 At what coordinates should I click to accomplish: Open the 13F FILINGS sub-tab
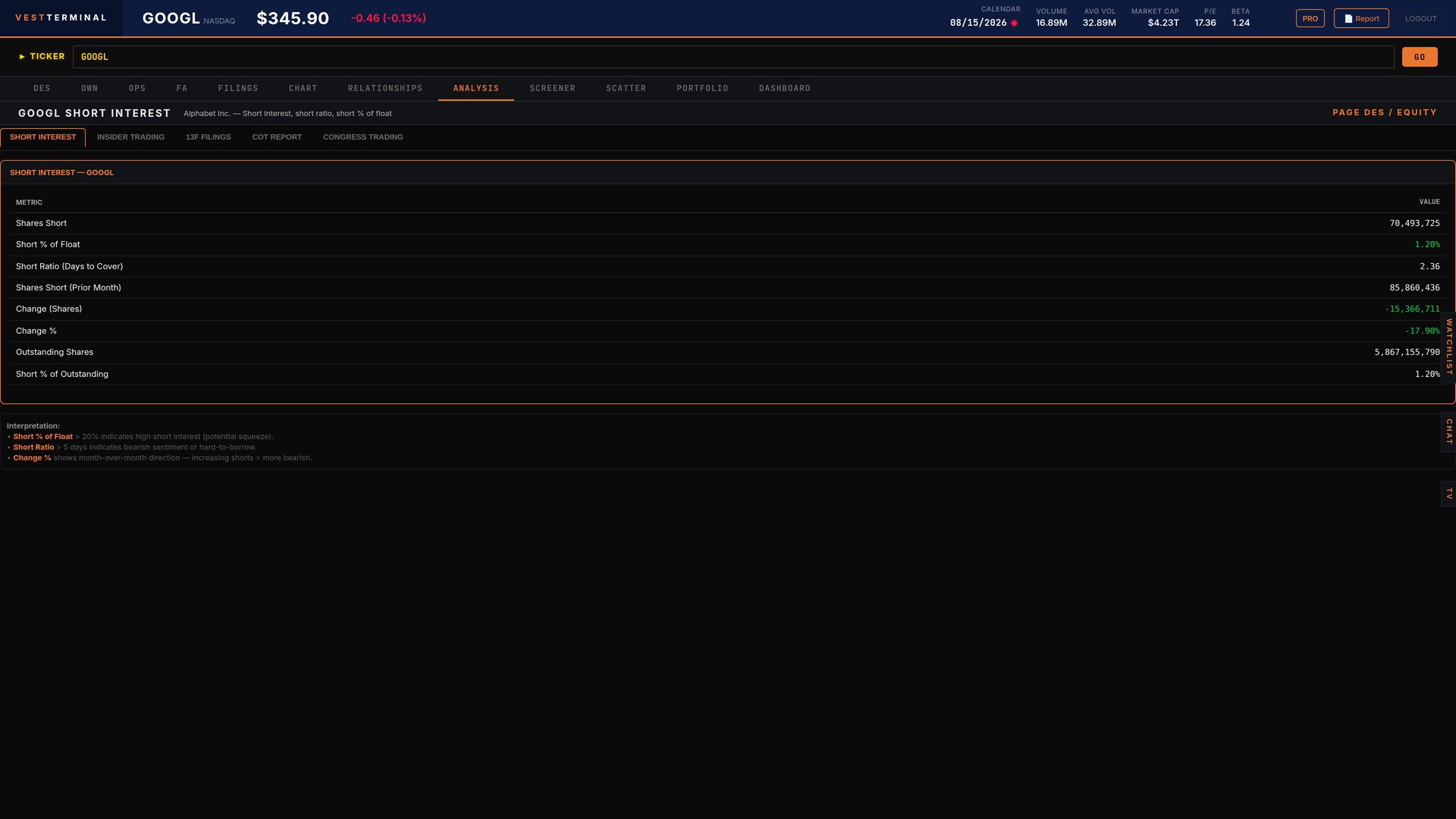(209, 137)
